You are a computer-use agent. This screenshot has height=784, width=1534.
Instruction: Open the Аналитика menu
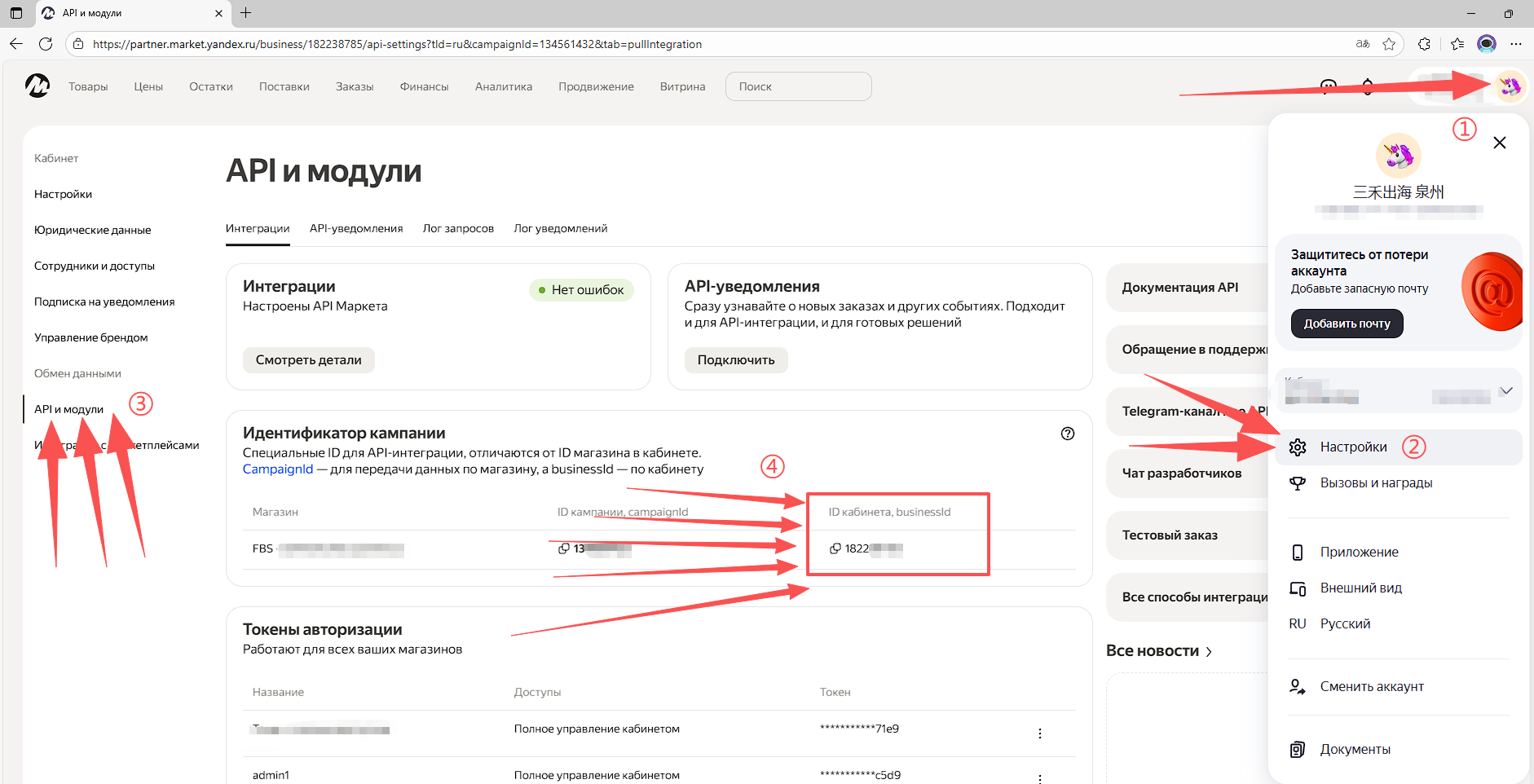click(x=504, y=86)
